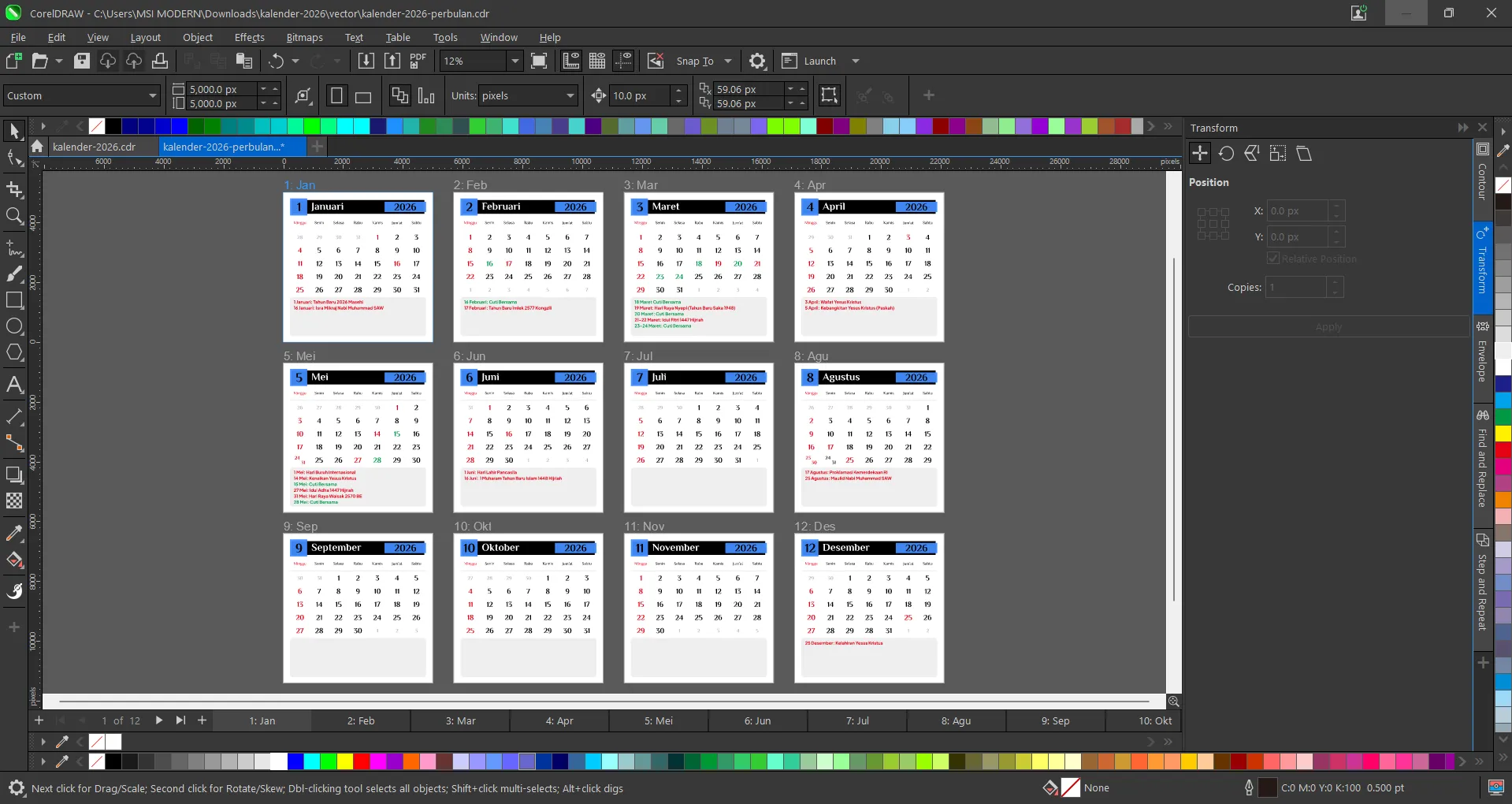The width and height of the screenshot is (1512, 804).
Task: Open the Bitmaps menu
Action: pyautogui.click(x=304, y=37)
